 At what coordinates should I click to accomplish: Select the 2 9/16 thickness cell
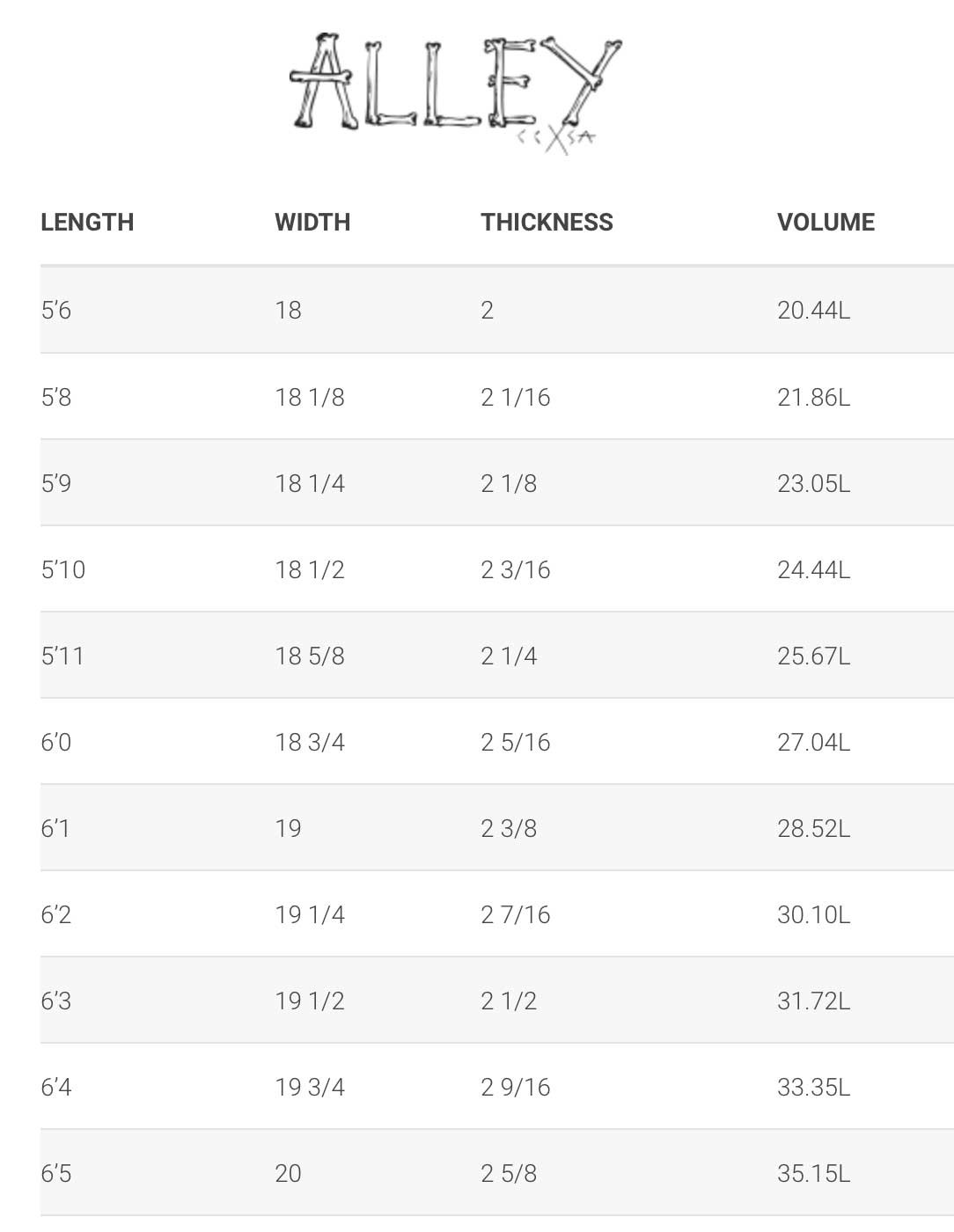pos(516,1087)
